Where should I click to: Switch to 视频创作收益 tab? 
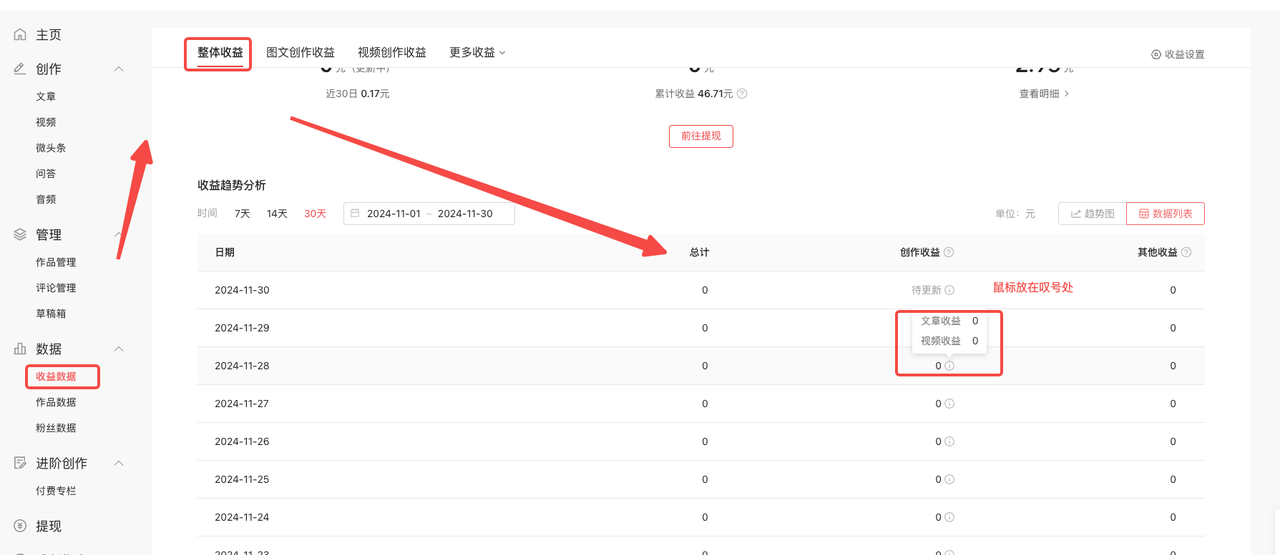pyautogui.click(x=392, y=53)
